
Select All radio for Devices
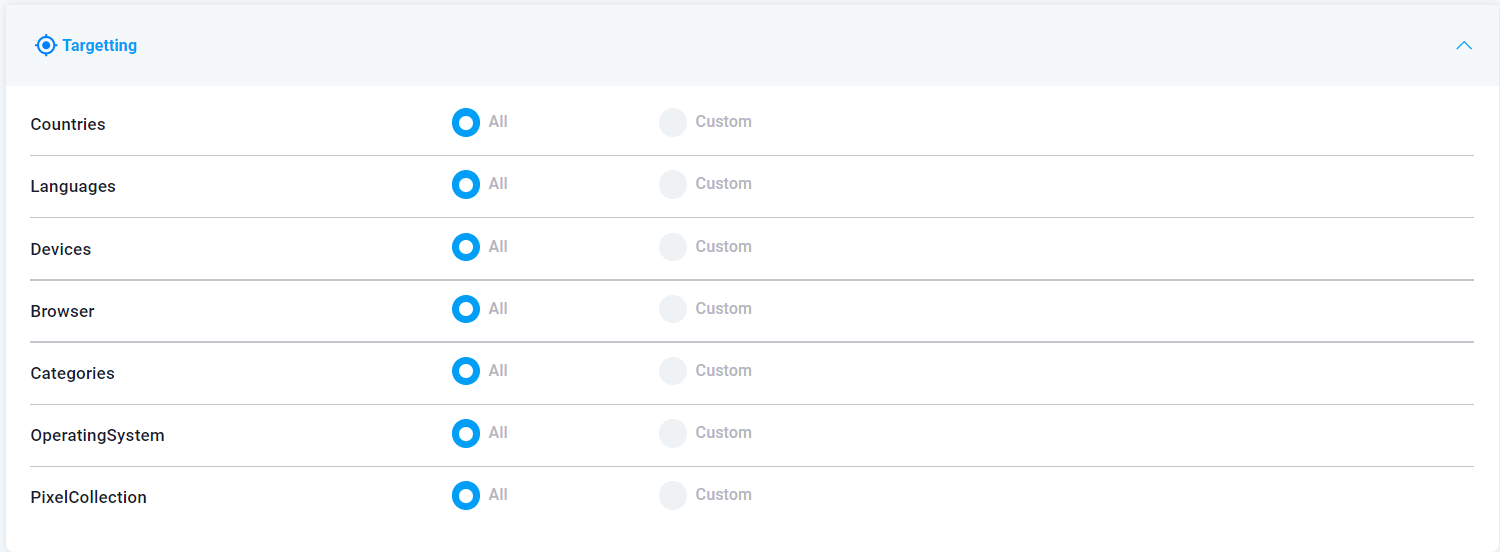pyautogui.click(x=466, y=247)
